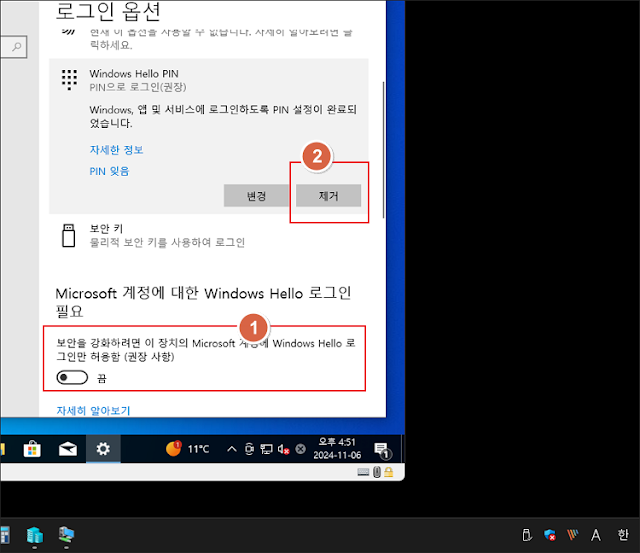Open the 자세한 정보 link
The height and width of the screenshot is (553, 640).
point(116,150)
